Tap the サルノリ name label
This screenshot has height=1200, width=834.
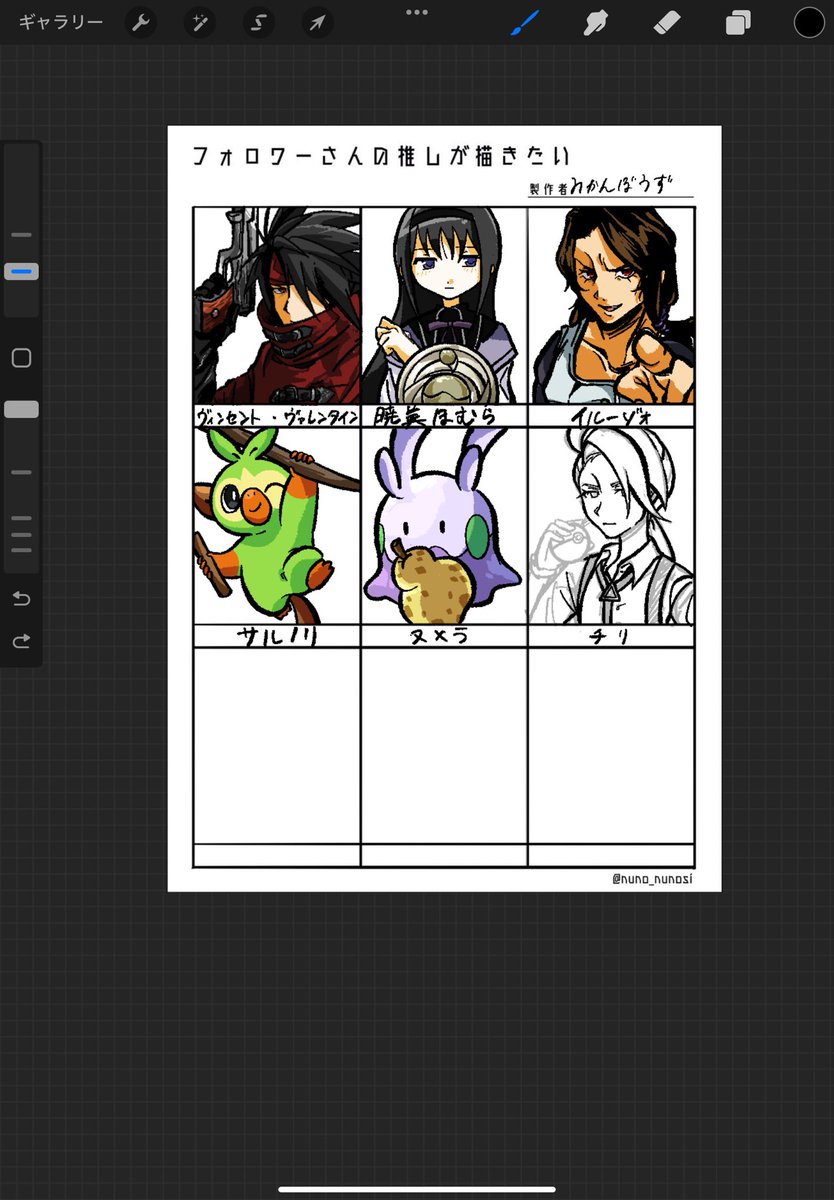277,637
